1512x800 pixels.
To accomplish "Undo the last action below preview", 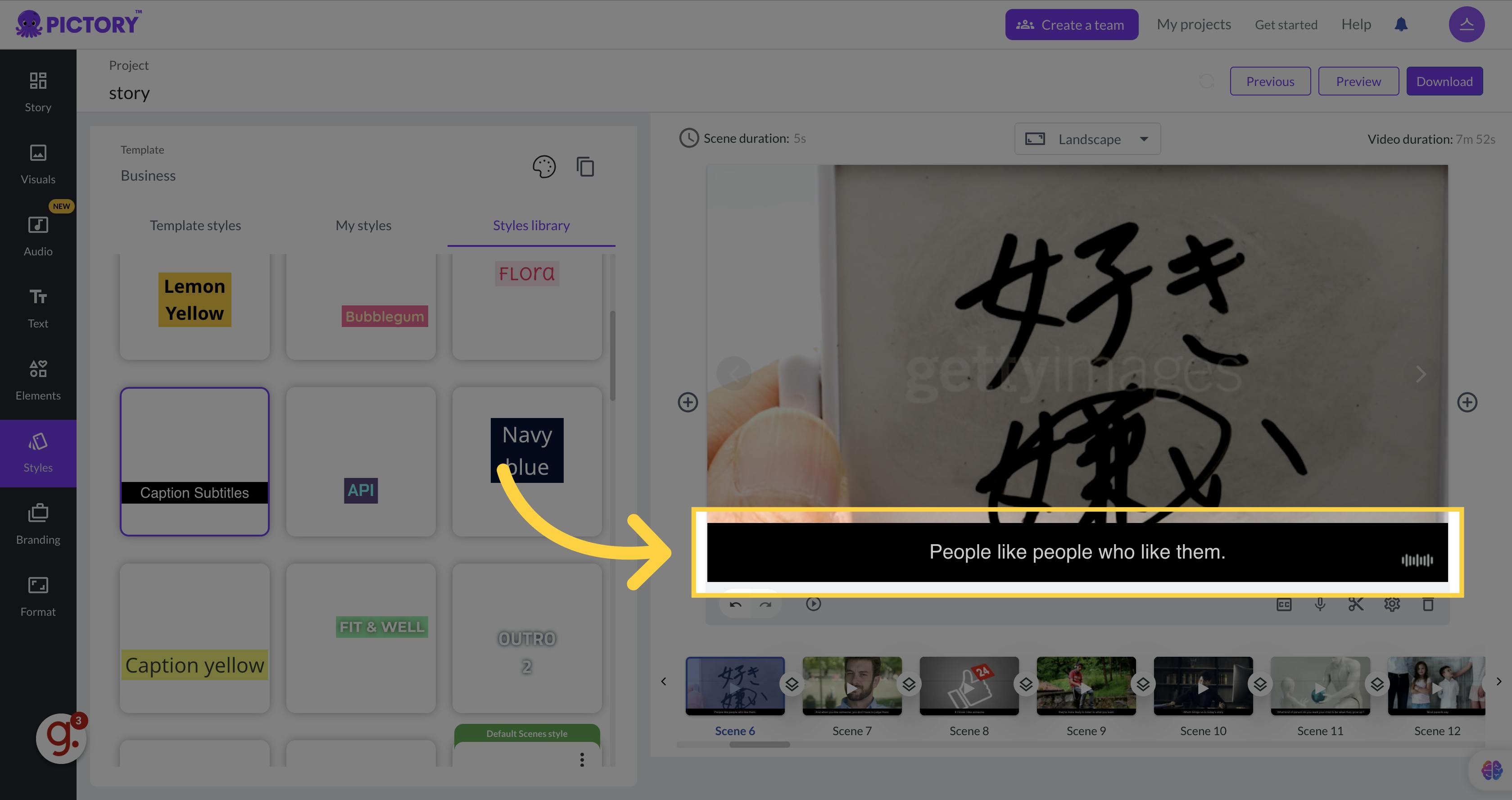I will (735, 604).
